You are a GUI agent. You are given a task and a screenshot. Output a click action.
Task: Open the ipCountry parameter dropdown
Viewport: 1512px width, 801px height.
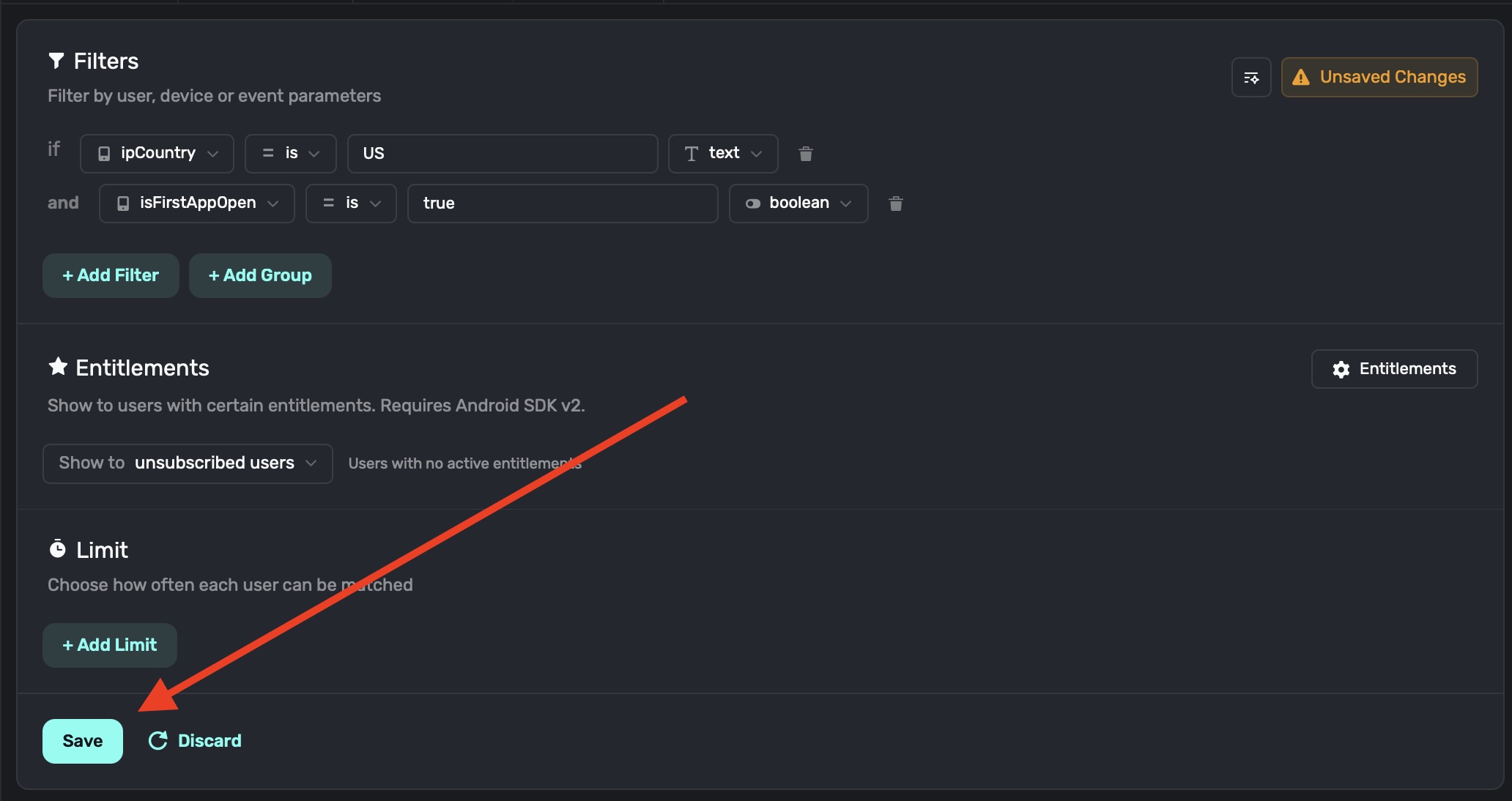[157, 154]
